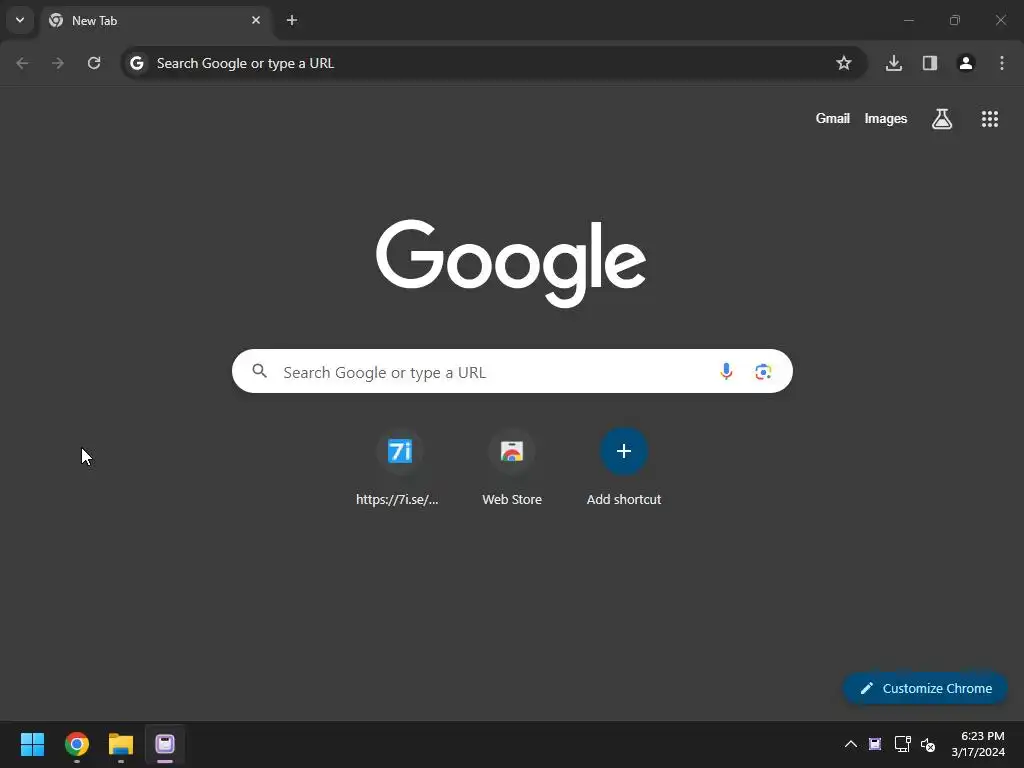Screen dimensions: 1024x768
Task: Go forward with the forward arrow
Action: [x=58, y=63]
